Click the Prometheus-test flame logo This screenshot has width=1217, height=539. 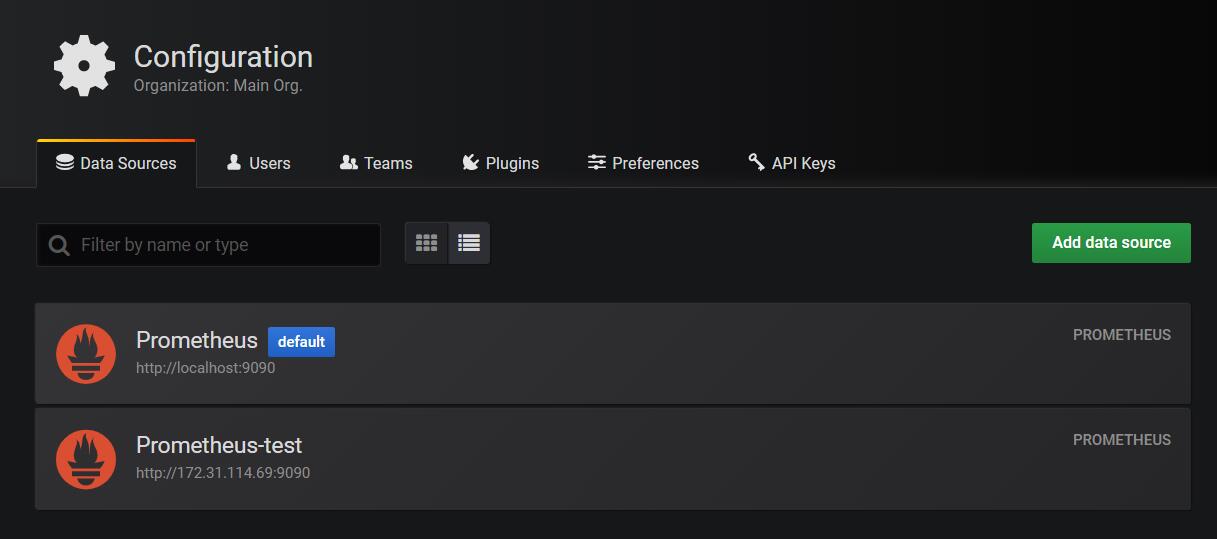pyautogui.click(x=86, y=459)
